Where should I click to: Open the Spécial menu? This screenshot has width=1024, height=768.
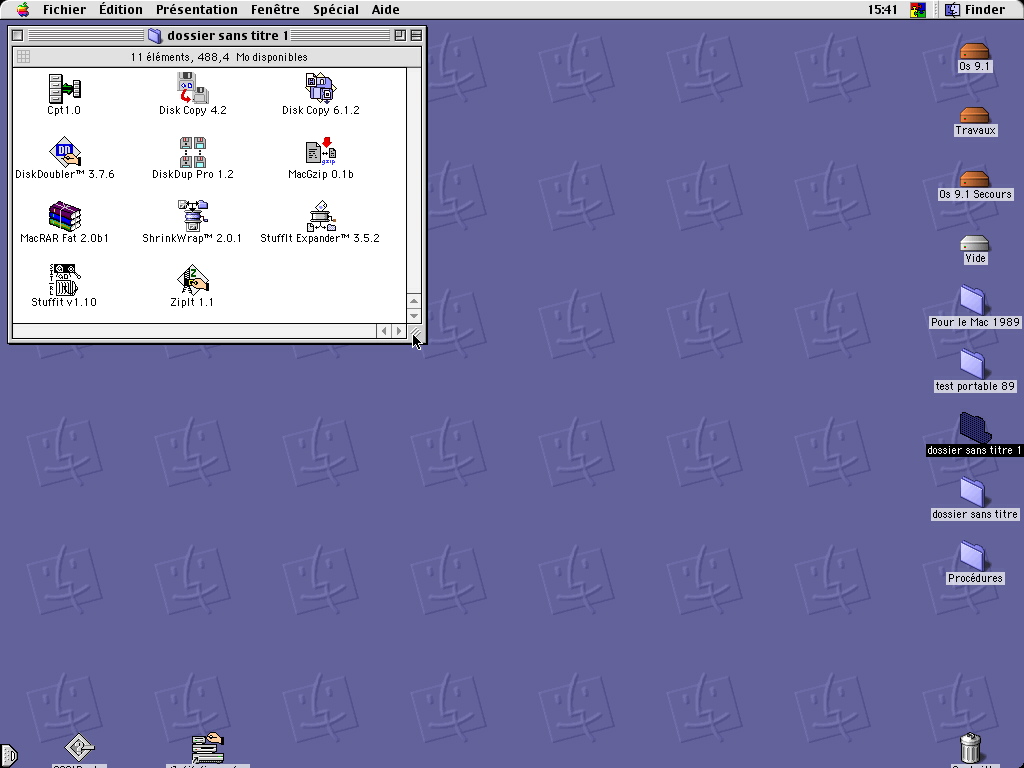click(335, 10)
